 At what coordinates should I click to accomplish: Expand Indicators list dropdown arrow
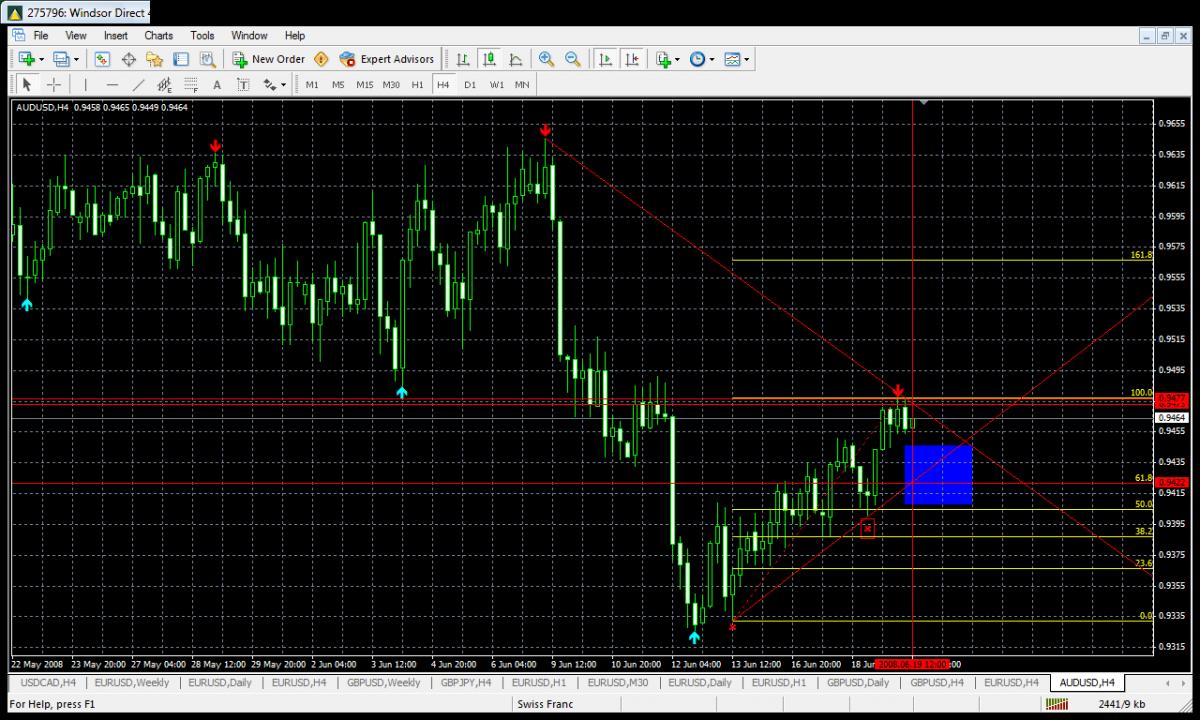pos(677,59)
